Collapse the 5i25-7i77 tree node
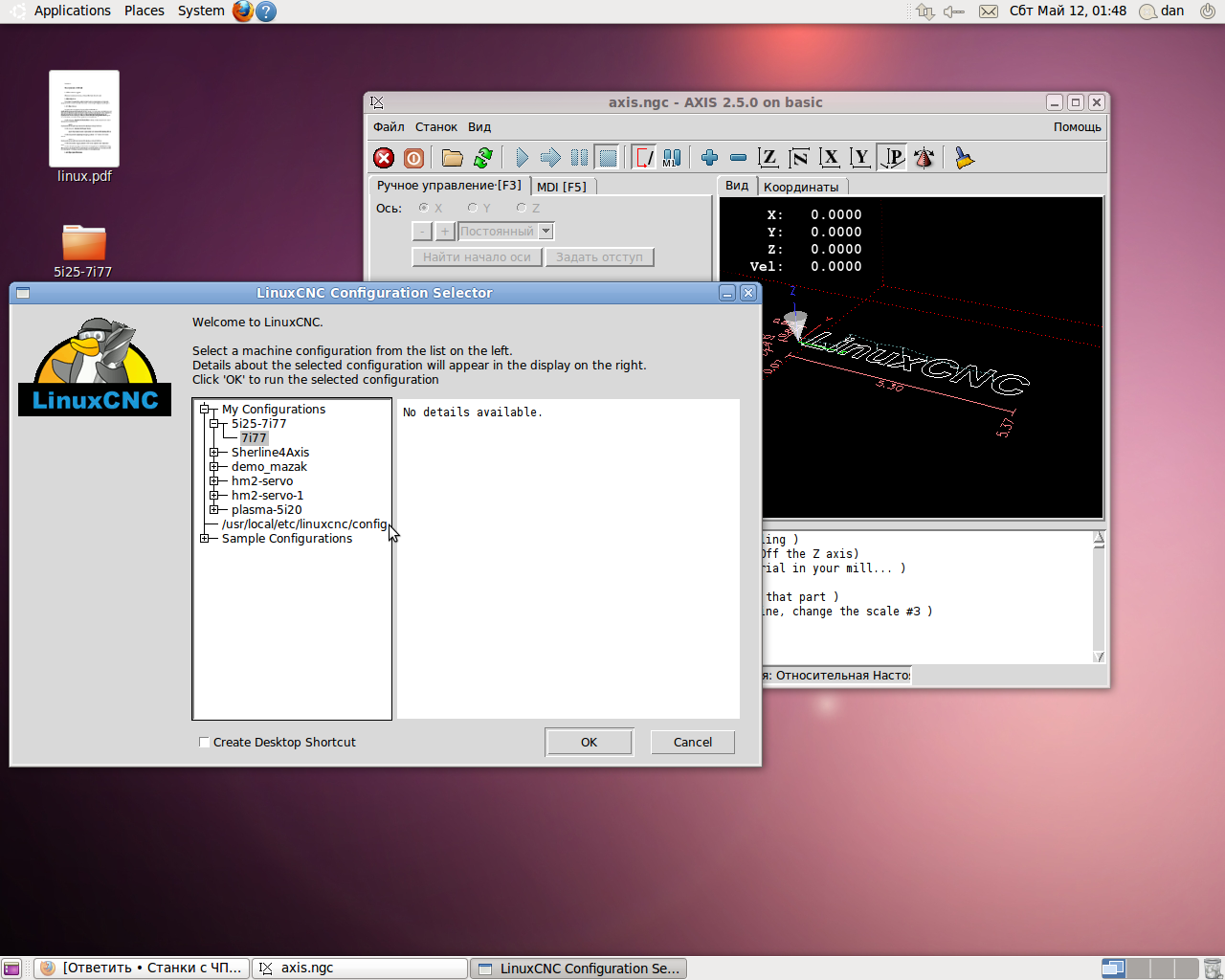Screen dimensions: 1225x980 (213, 424)
